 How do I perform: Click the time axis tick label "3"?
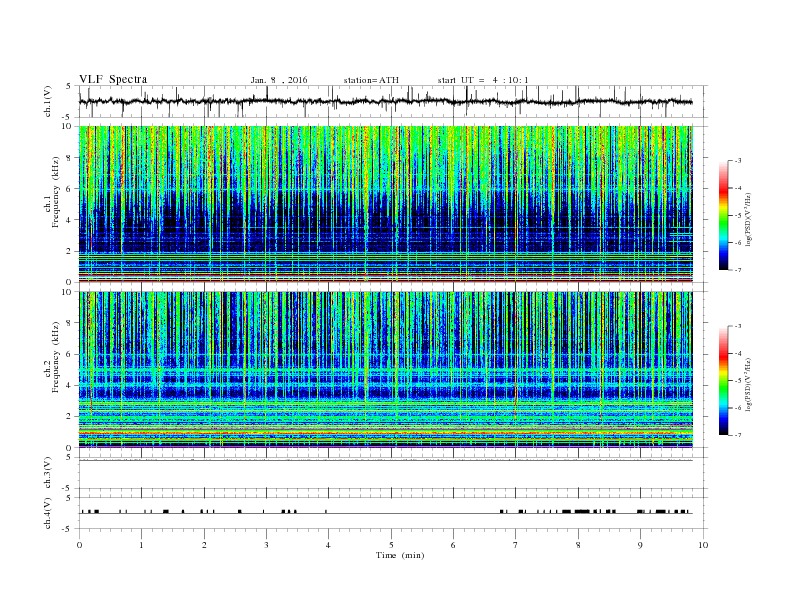point(266,545)
